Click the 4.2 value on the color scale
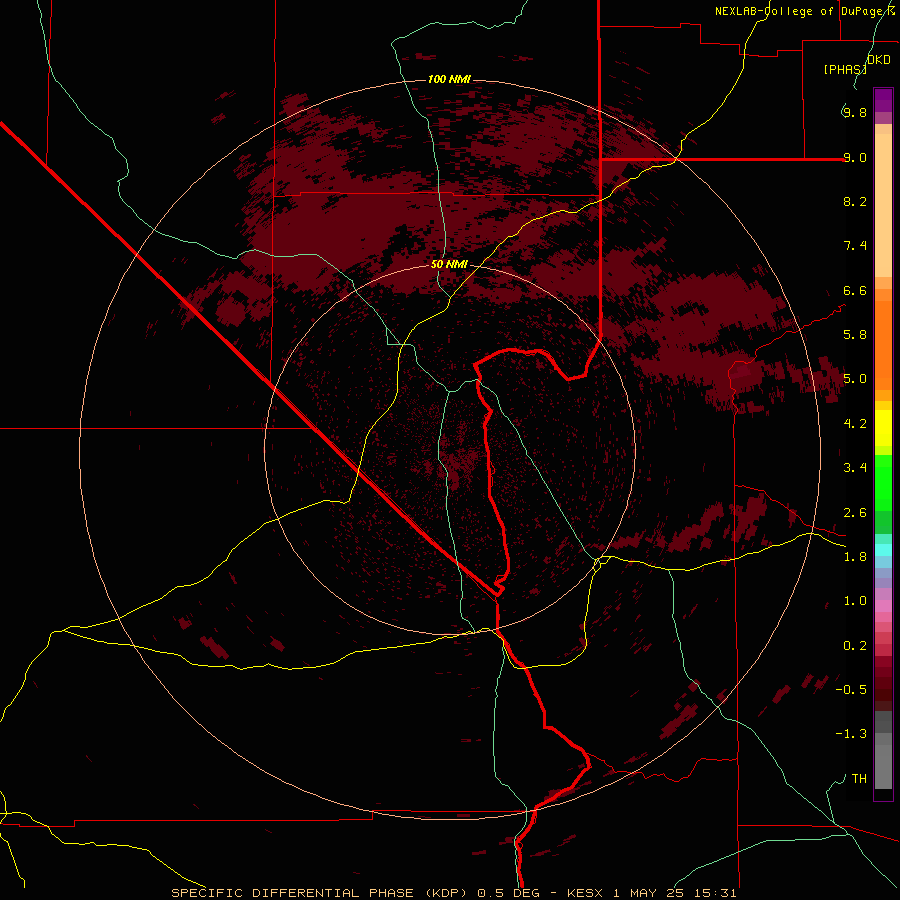The image size is (900, 900). [x=855, y=423]
